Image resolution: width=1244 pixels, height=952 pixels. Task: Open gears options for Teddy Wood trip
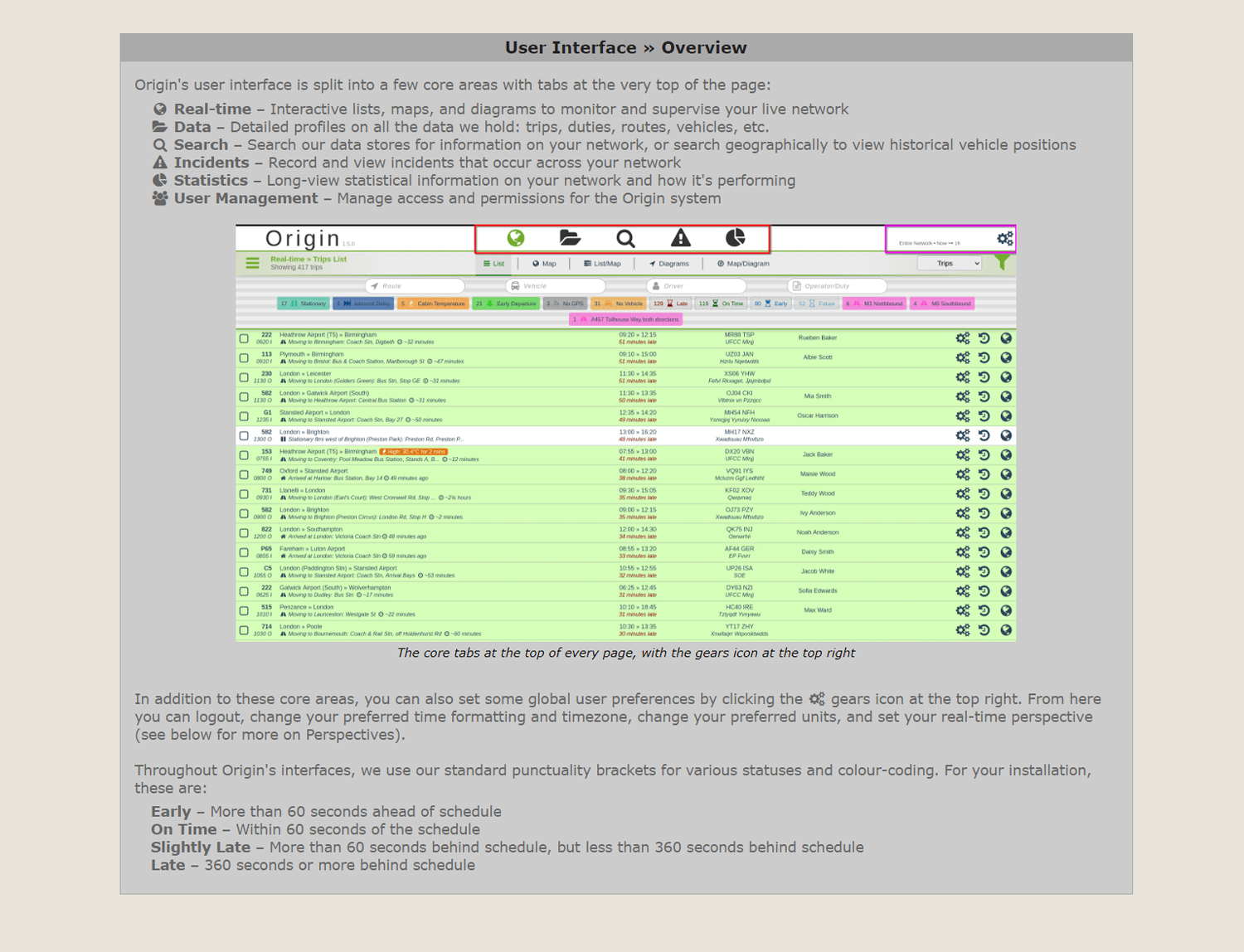pyautogui.click(x=963, y=494)
